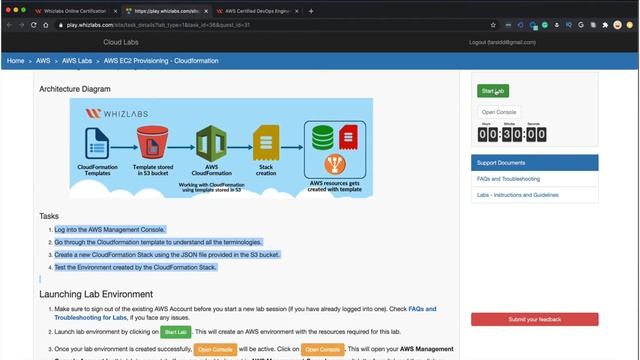Image resolution: width=640 pixels, height=360 pixels.
Task: Click the inline green Start Lab button
Action: pos(176,332)
